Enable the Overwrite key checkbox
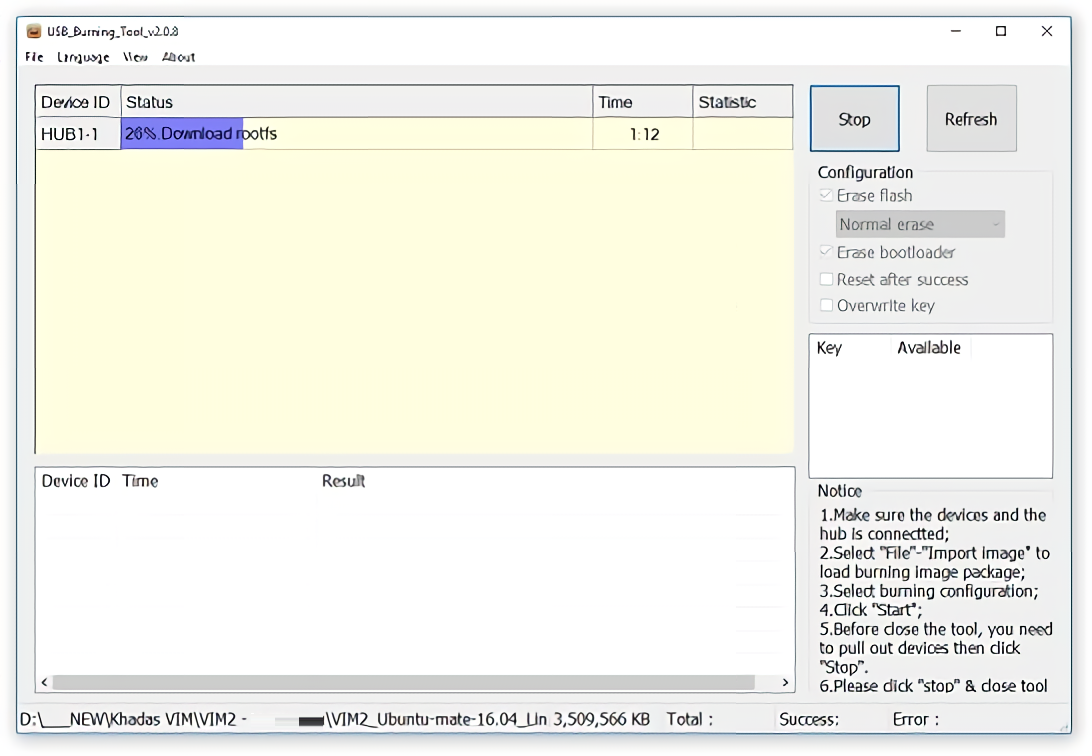Image resolution: width=1092 pixels, height=756 pixels. [x=826, y=306]
